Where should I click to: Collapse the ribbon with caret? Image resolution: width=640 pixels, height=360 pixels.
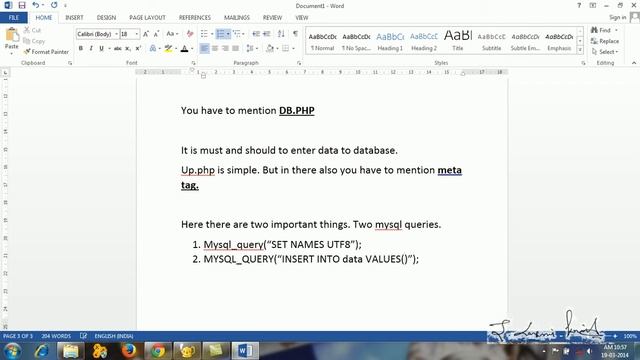tap(633, 63)
